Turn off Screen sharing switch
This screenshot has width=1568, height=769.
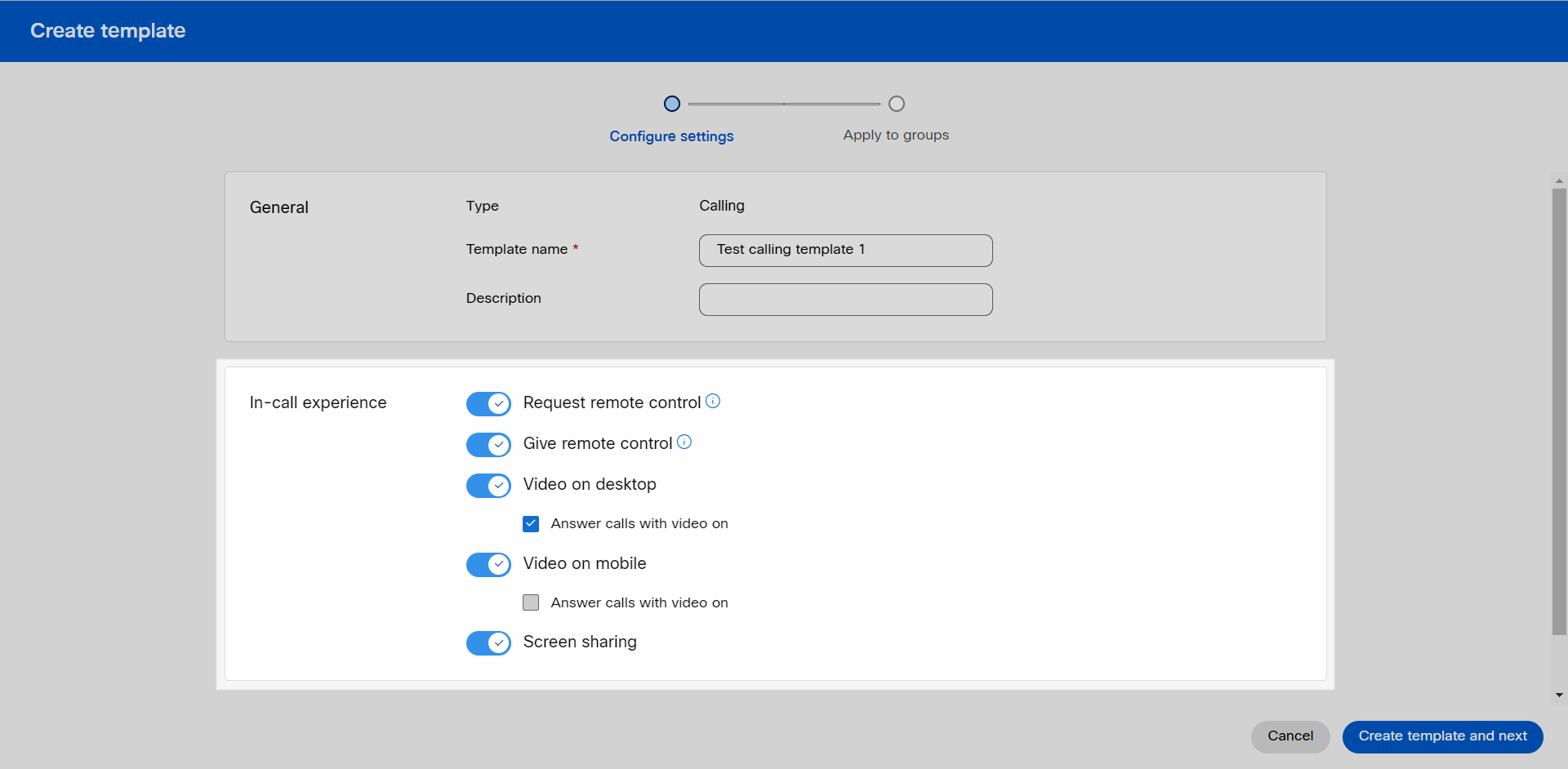click(x=488, y=642)
